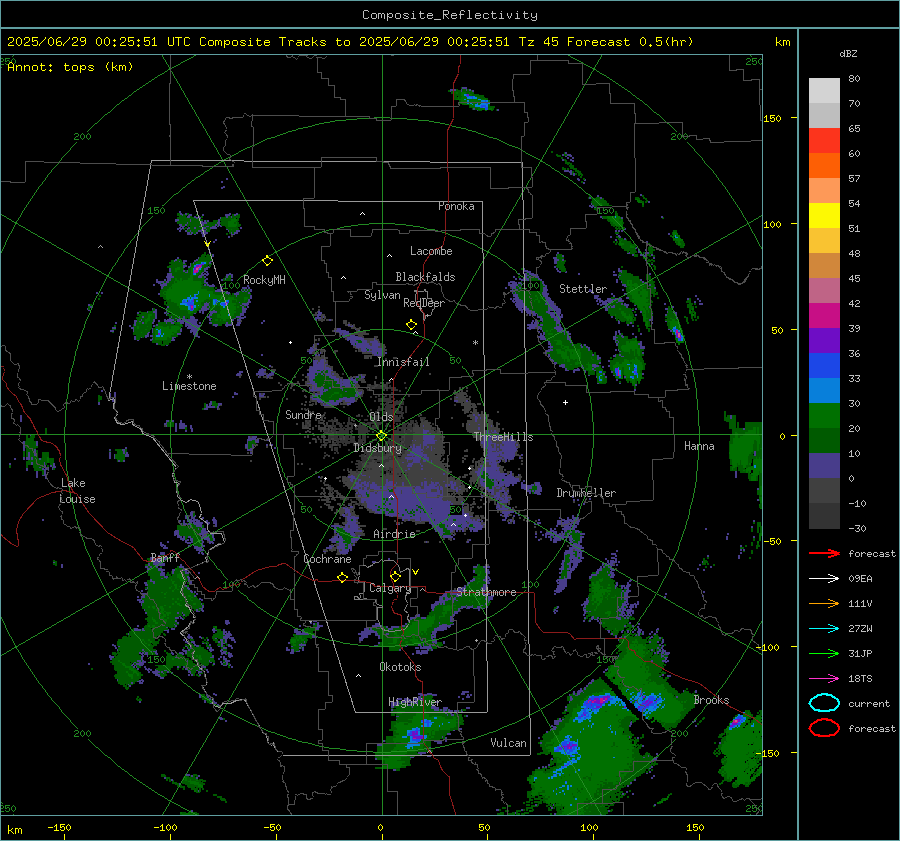900x841 pixels.
Task: Select the dark blue swatch between 36 and 33
Action: [824, 366]
